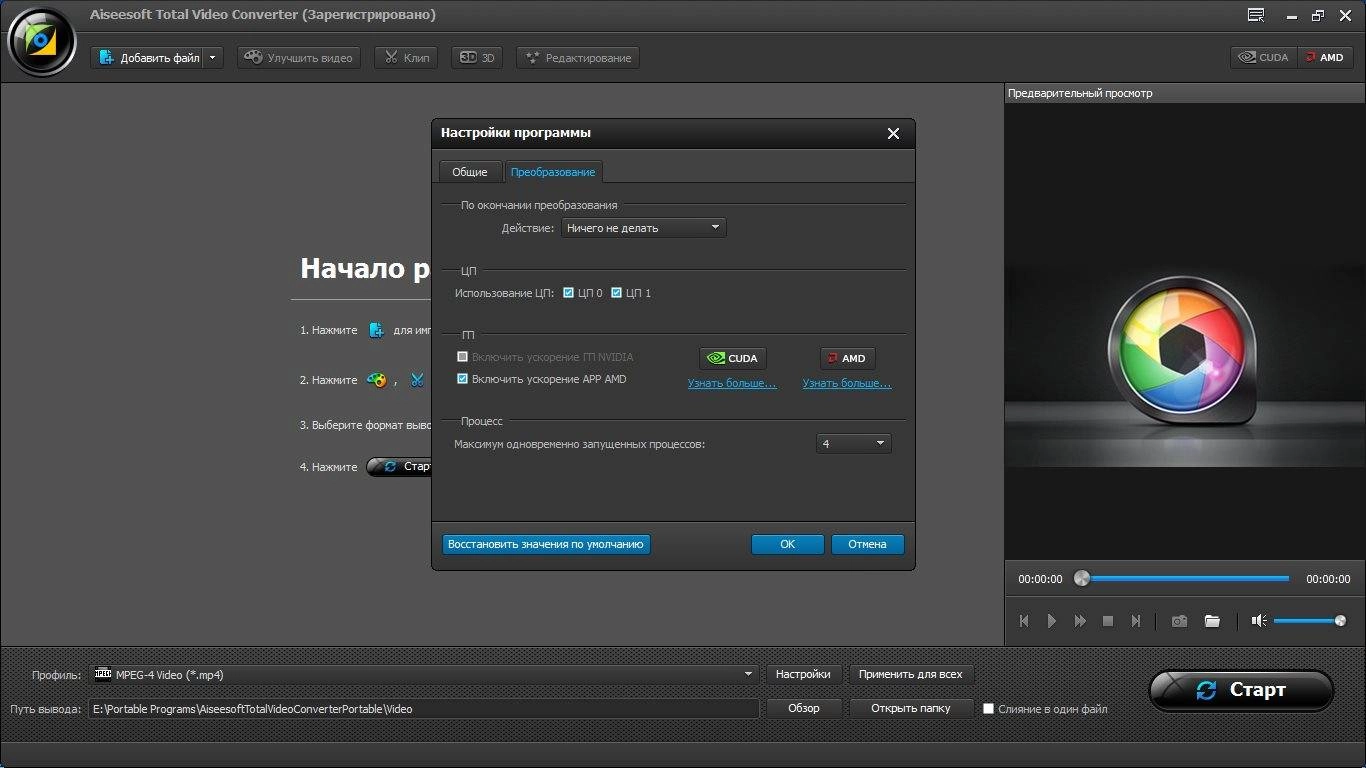Click enhance palette icon in step 2 instructions

pos(376,380)
